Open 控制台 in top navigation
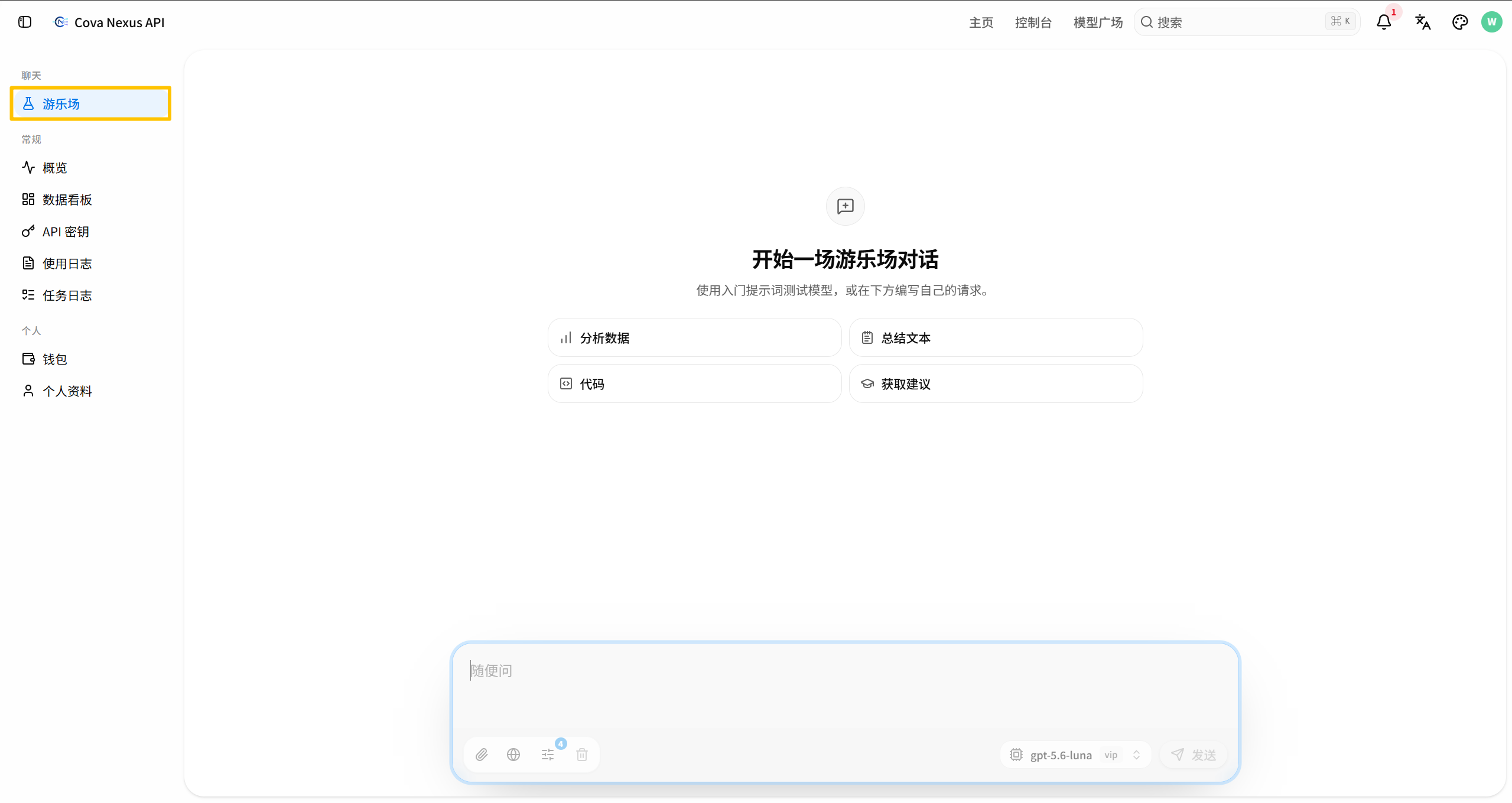The height and width of the screenshot is (803, 1512). pos(1033,22)
